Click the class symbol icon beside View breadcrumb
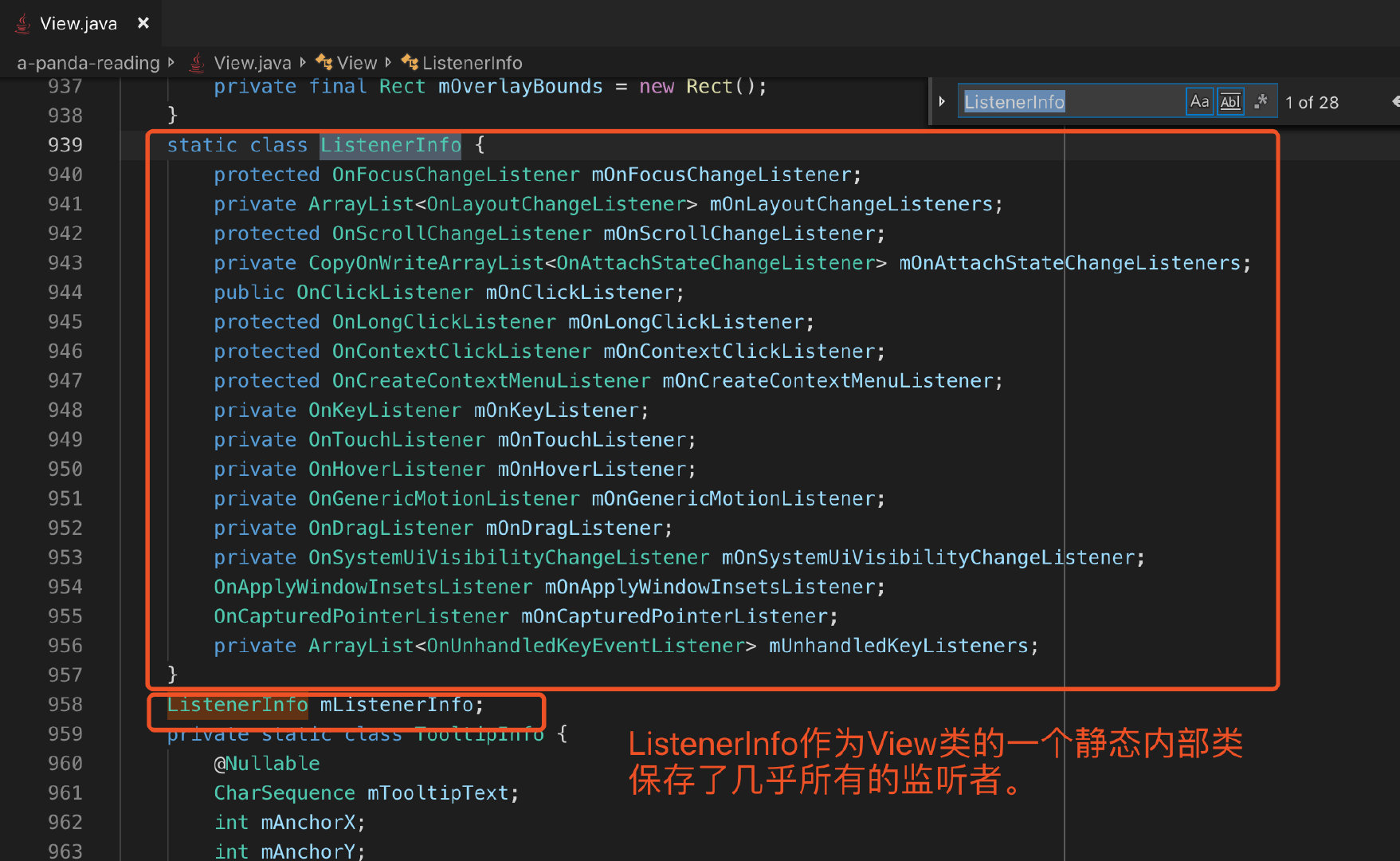This screenshot has height=861, width=1400. 324,62
